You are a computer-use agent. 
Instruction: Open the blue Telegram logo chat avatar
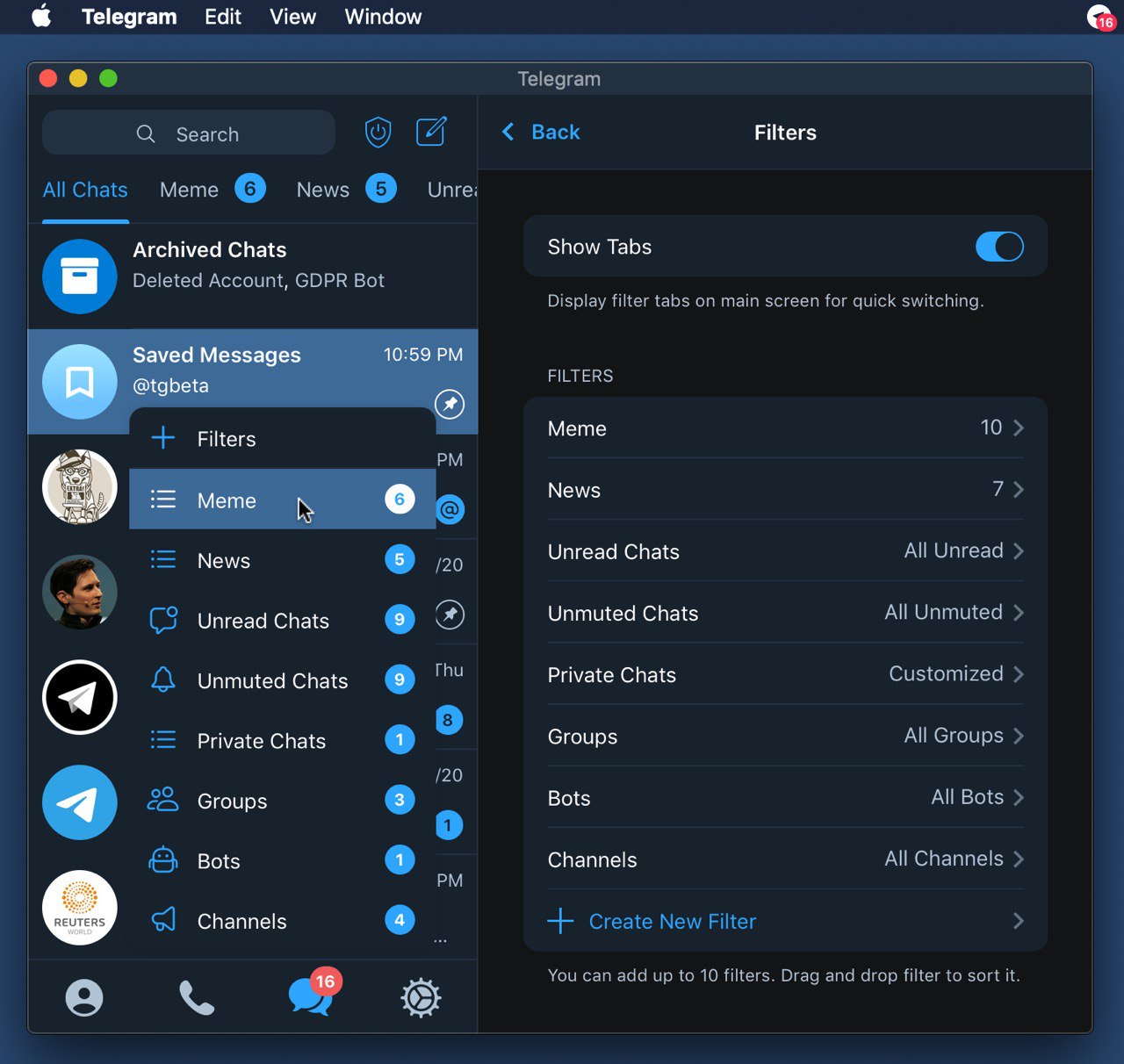click(x=80, y=802)
